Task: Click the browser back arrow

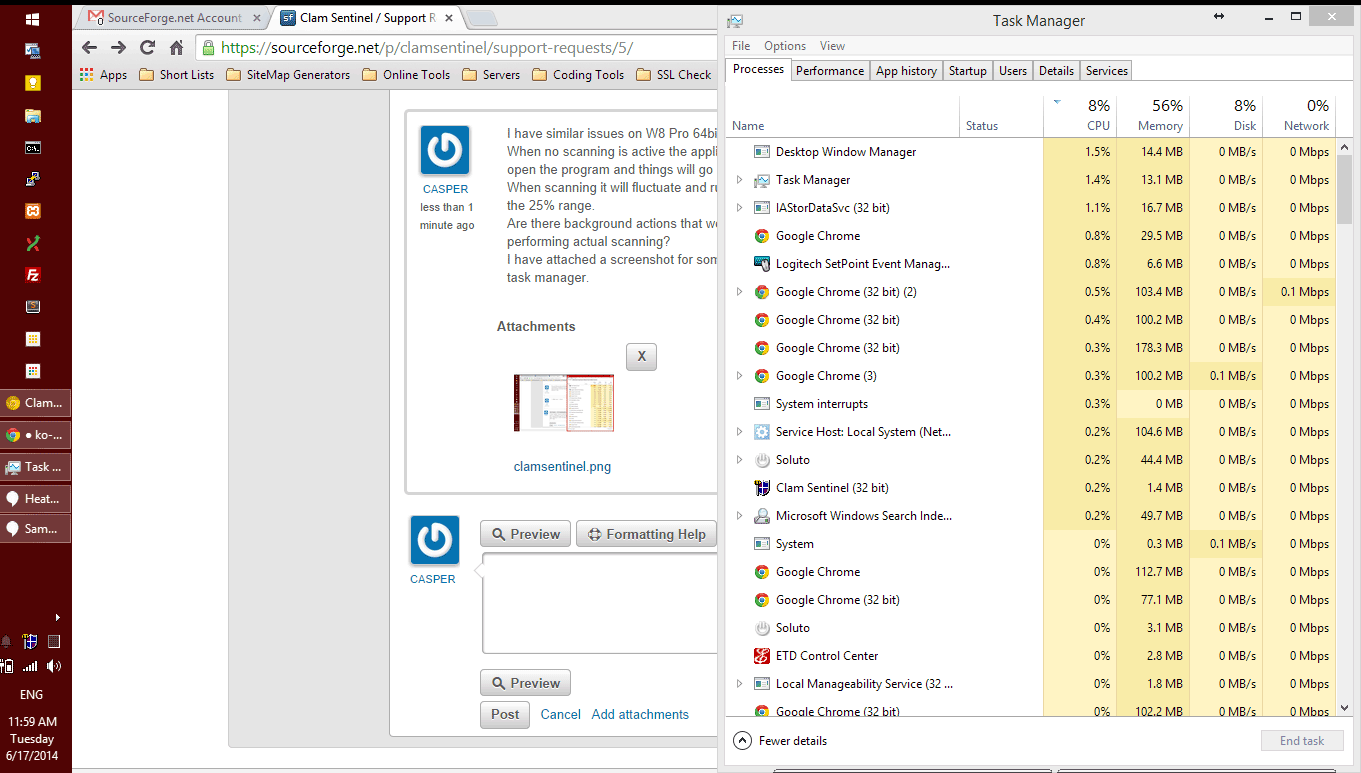Action: pyautogui.click(x=89, y=47)
